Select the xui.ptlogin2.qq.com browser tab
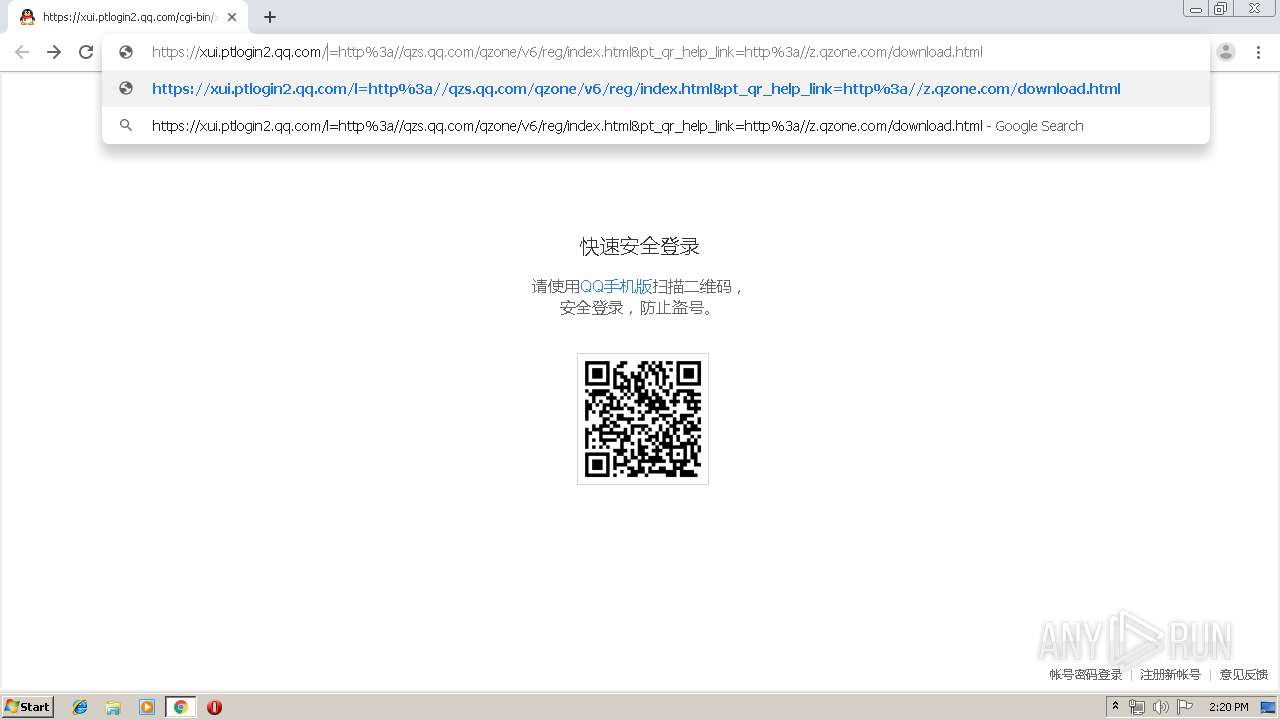1280x720 pixels. pos(128,17)
